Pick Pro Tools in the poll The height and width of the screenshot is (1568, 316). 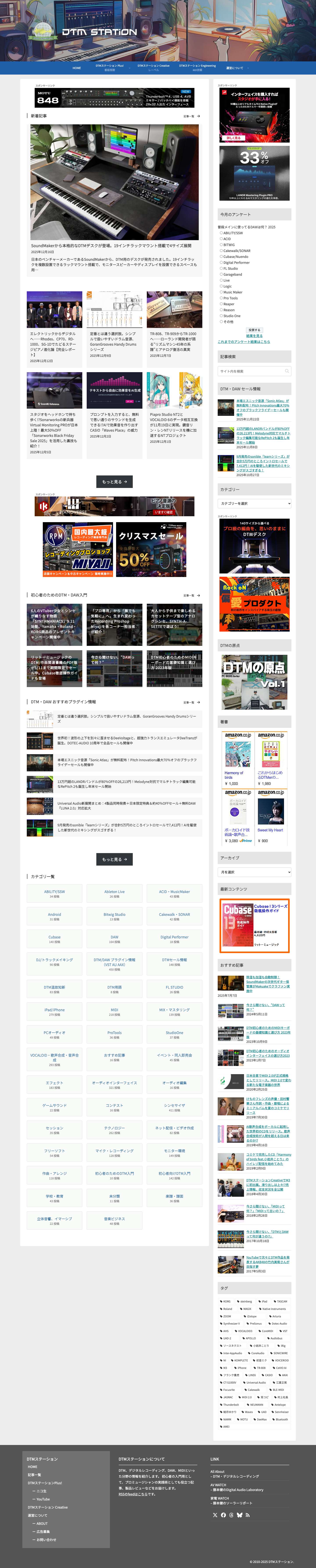pos(221,298)
